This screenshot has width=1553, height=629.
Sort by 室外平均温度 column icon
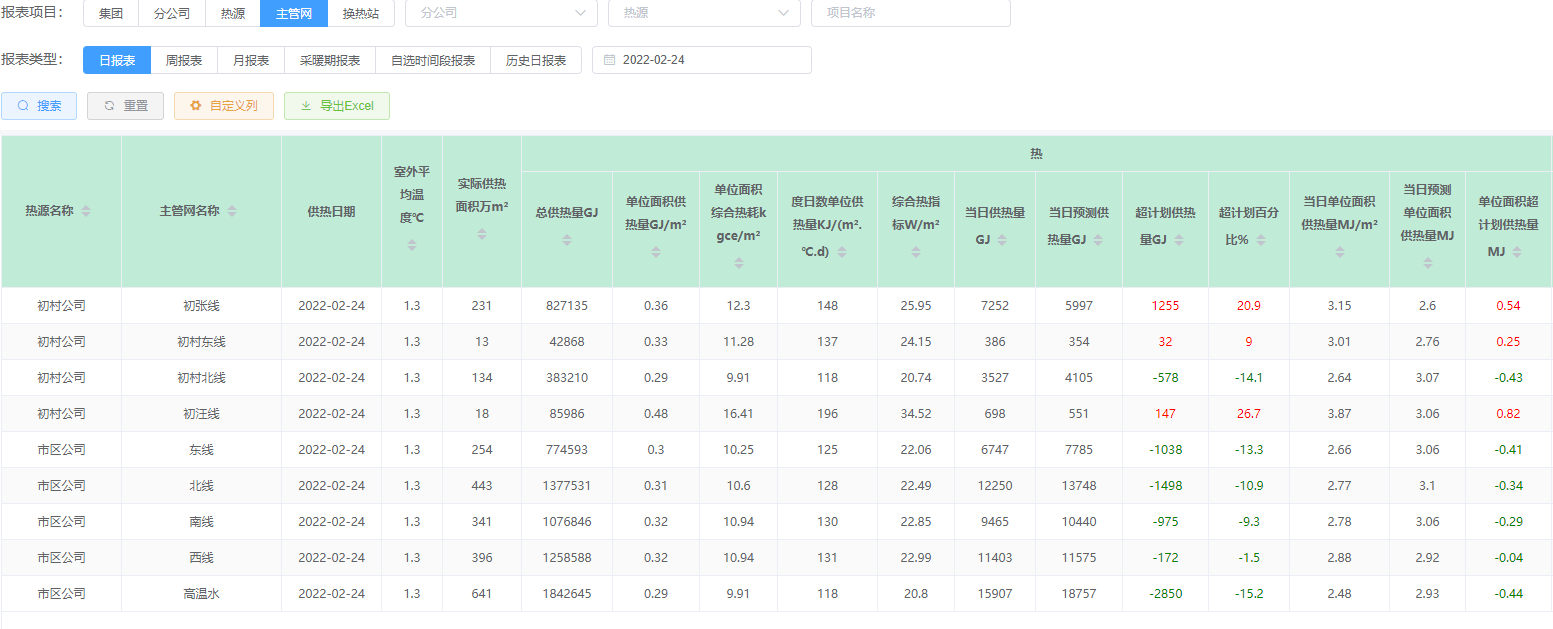411,244
